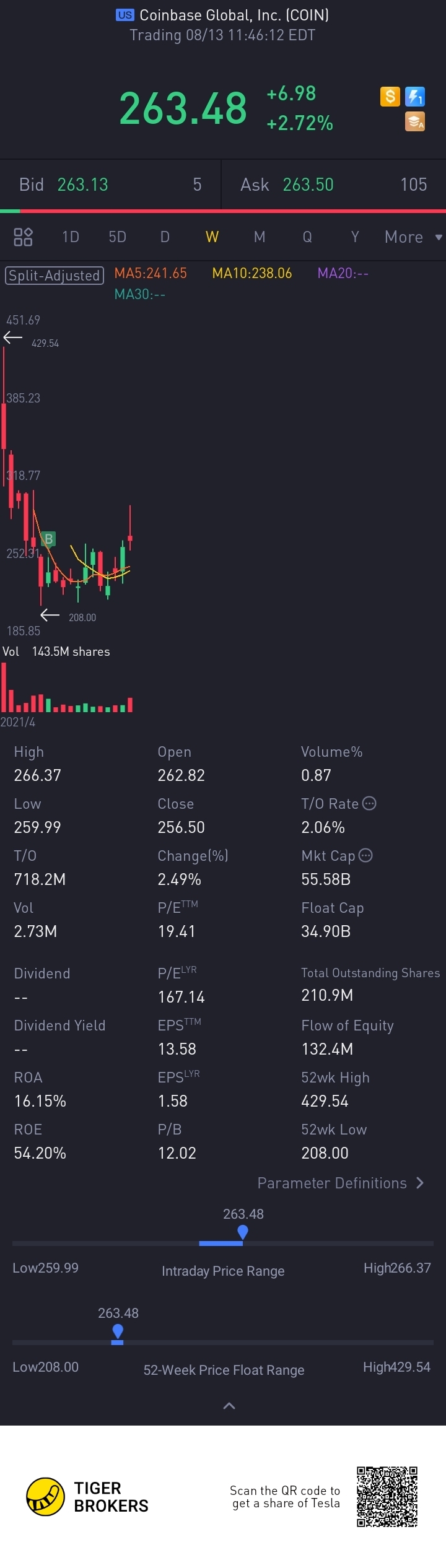The height and width of the screenshot is (1568, 446).
Task: Open the Parameter Definitions link
Action: coord(332,1183)
